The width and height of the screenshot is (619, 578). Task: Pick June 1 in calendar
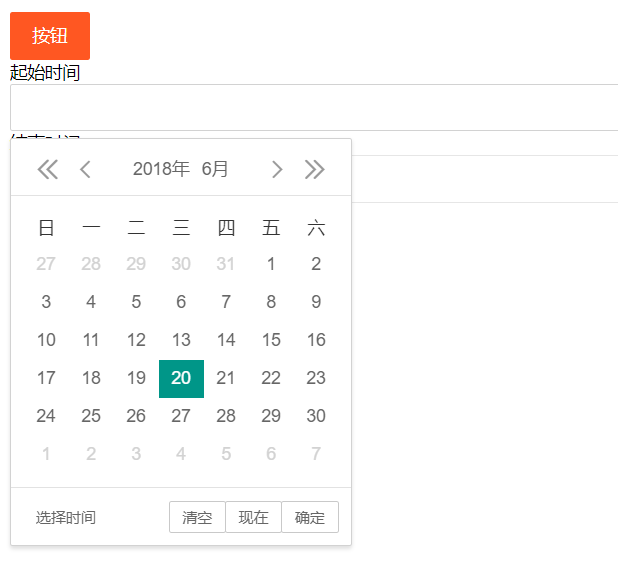271,265
